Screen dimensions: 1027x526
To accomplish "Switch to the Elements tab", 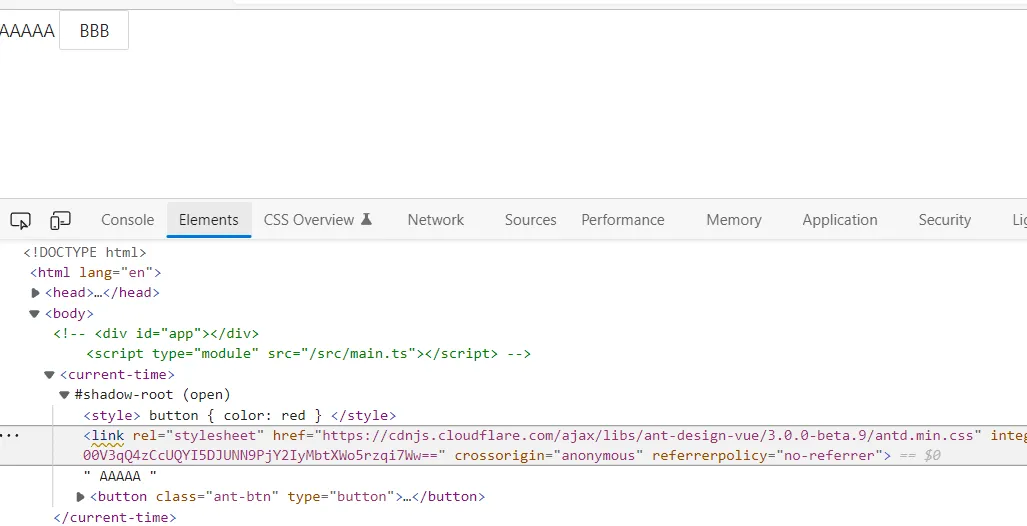I will [x=209, y=220].
